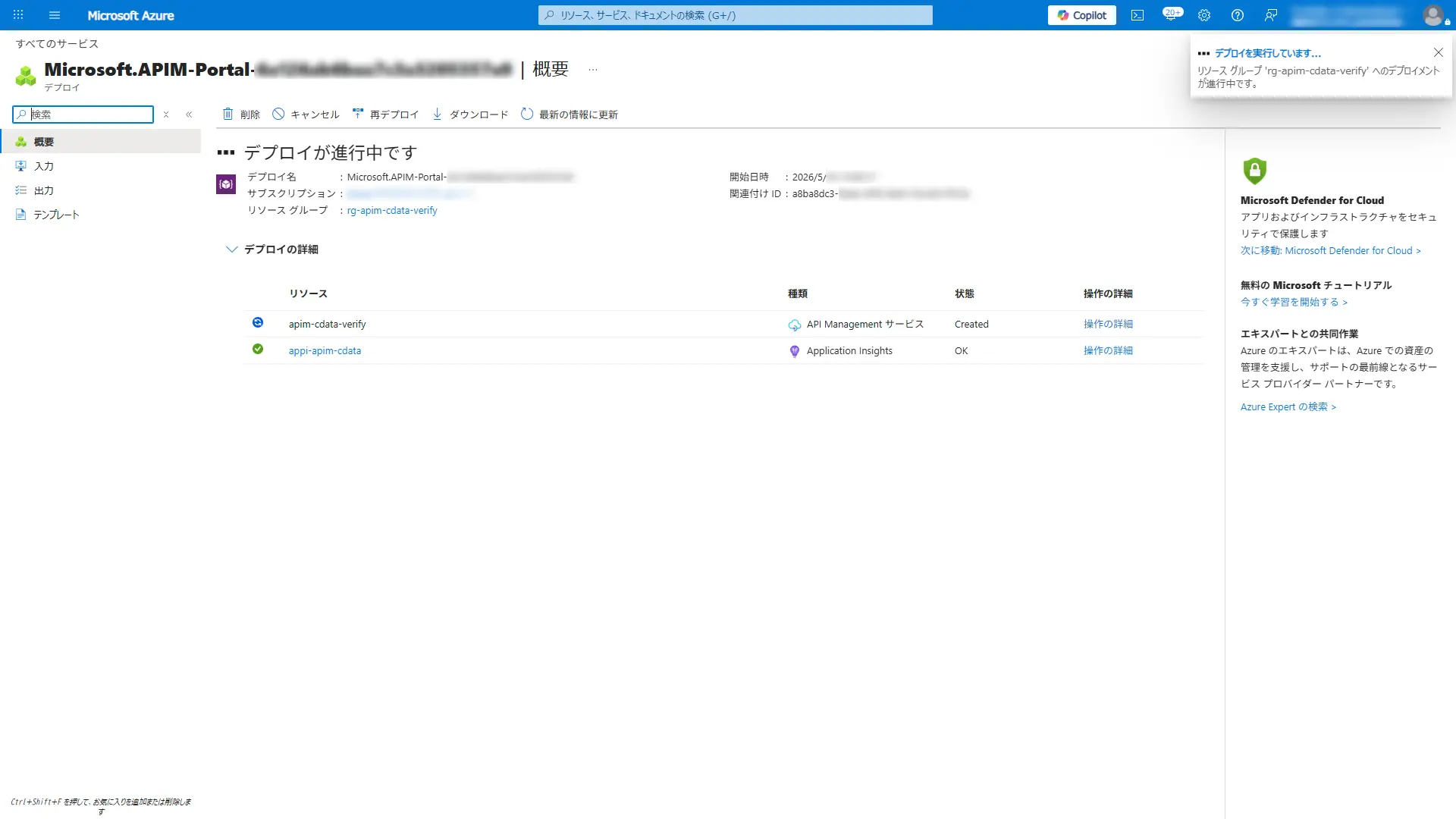Image resolution: width=1456 pixels, height=819 pixels.
Task: Clear the sidebar search with the X icon
Action: click(x=166, y=115)
